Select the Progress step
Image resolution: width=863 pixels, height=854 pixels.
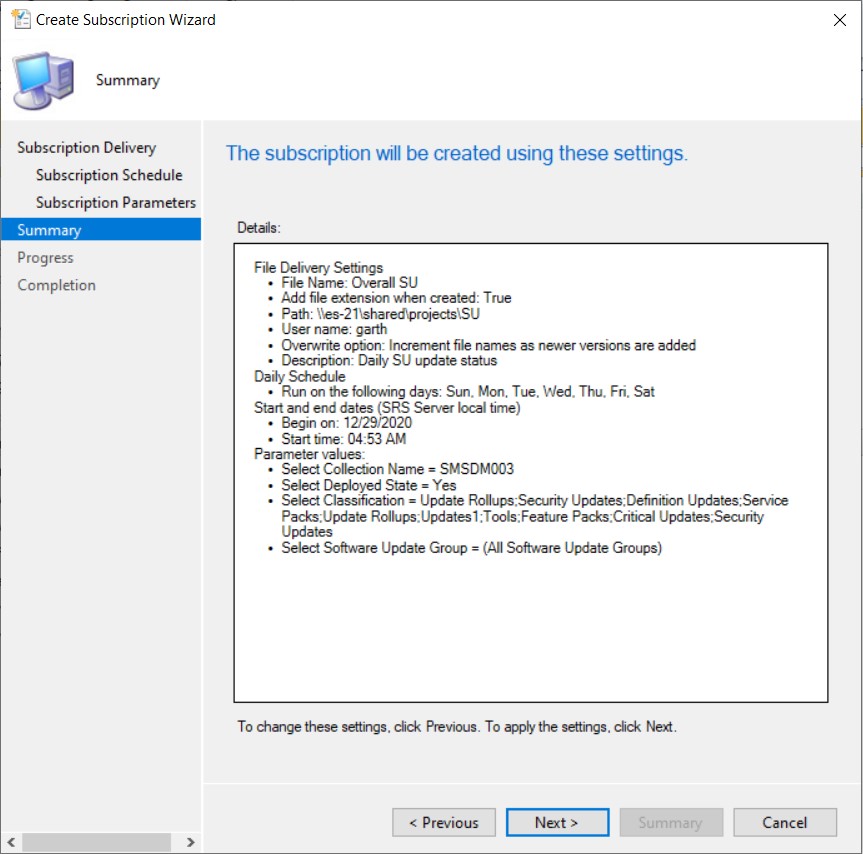pos(46,257)
